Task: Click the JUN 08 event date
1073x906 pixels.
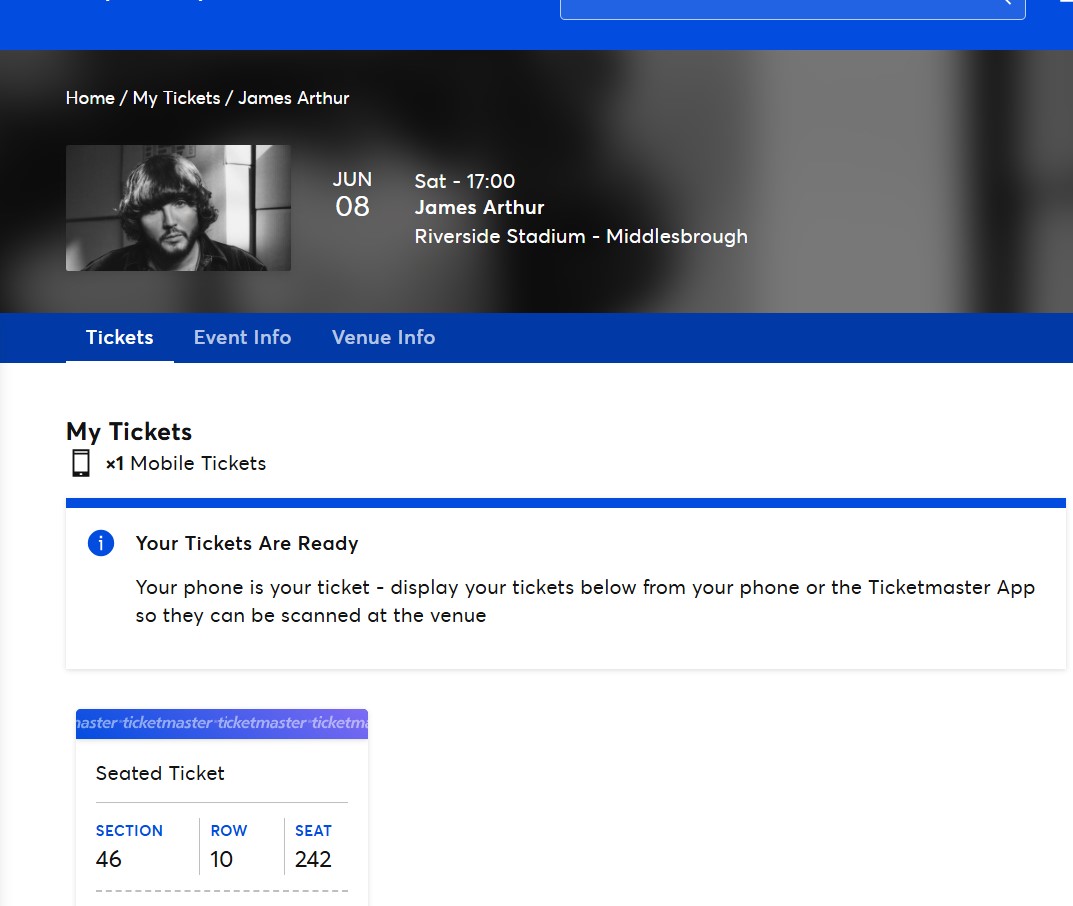Action: coord(352,194)
